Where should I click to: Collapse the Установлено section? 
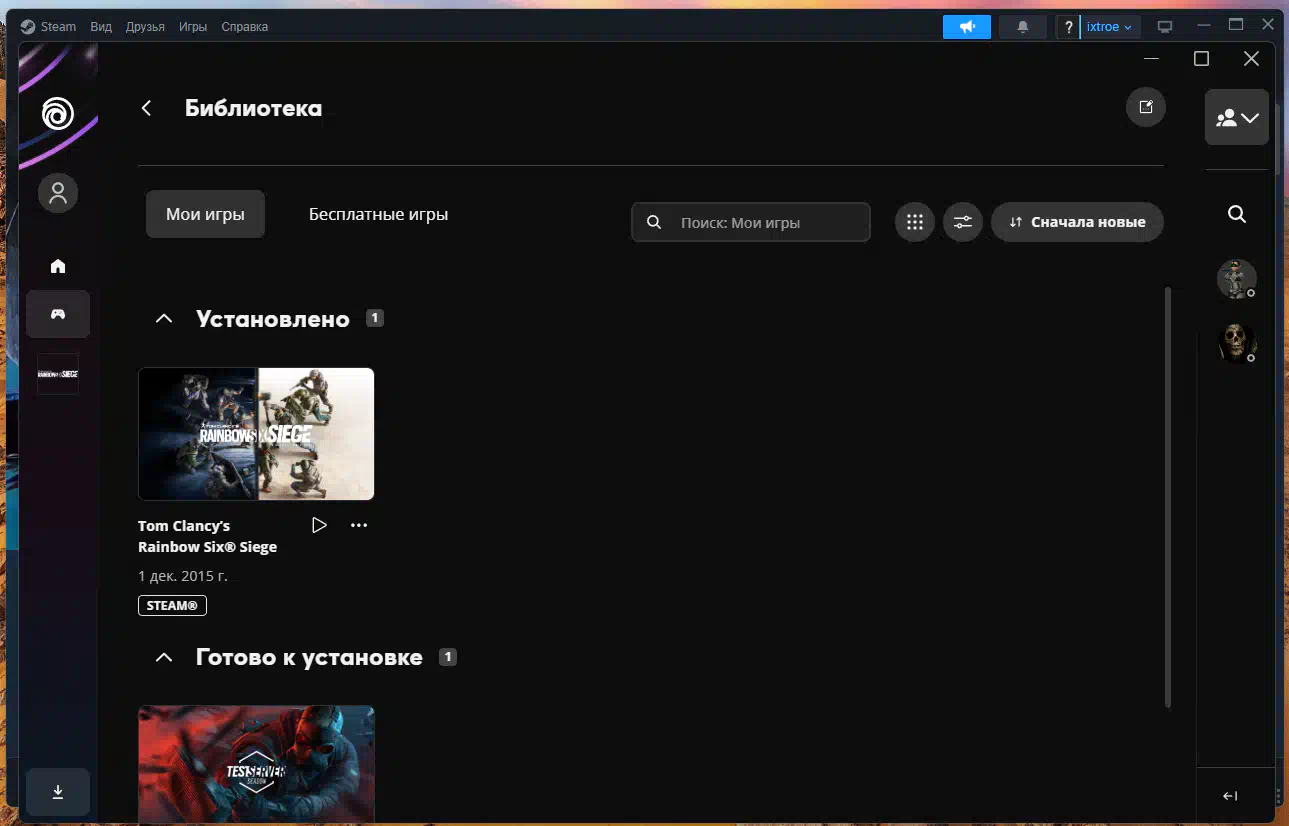pos(164,319)
